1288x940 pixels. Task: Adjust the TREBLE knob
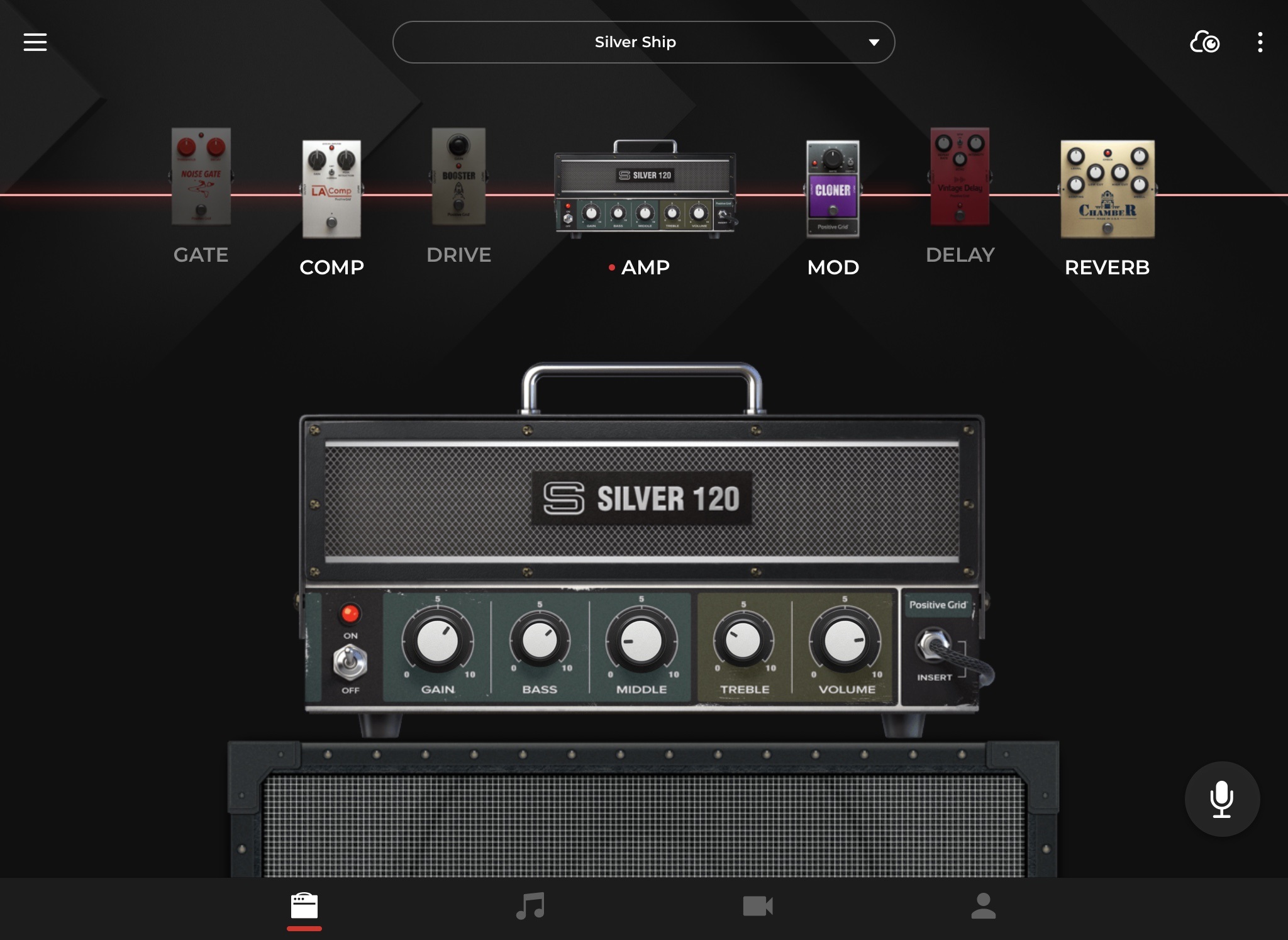[743, 641]
